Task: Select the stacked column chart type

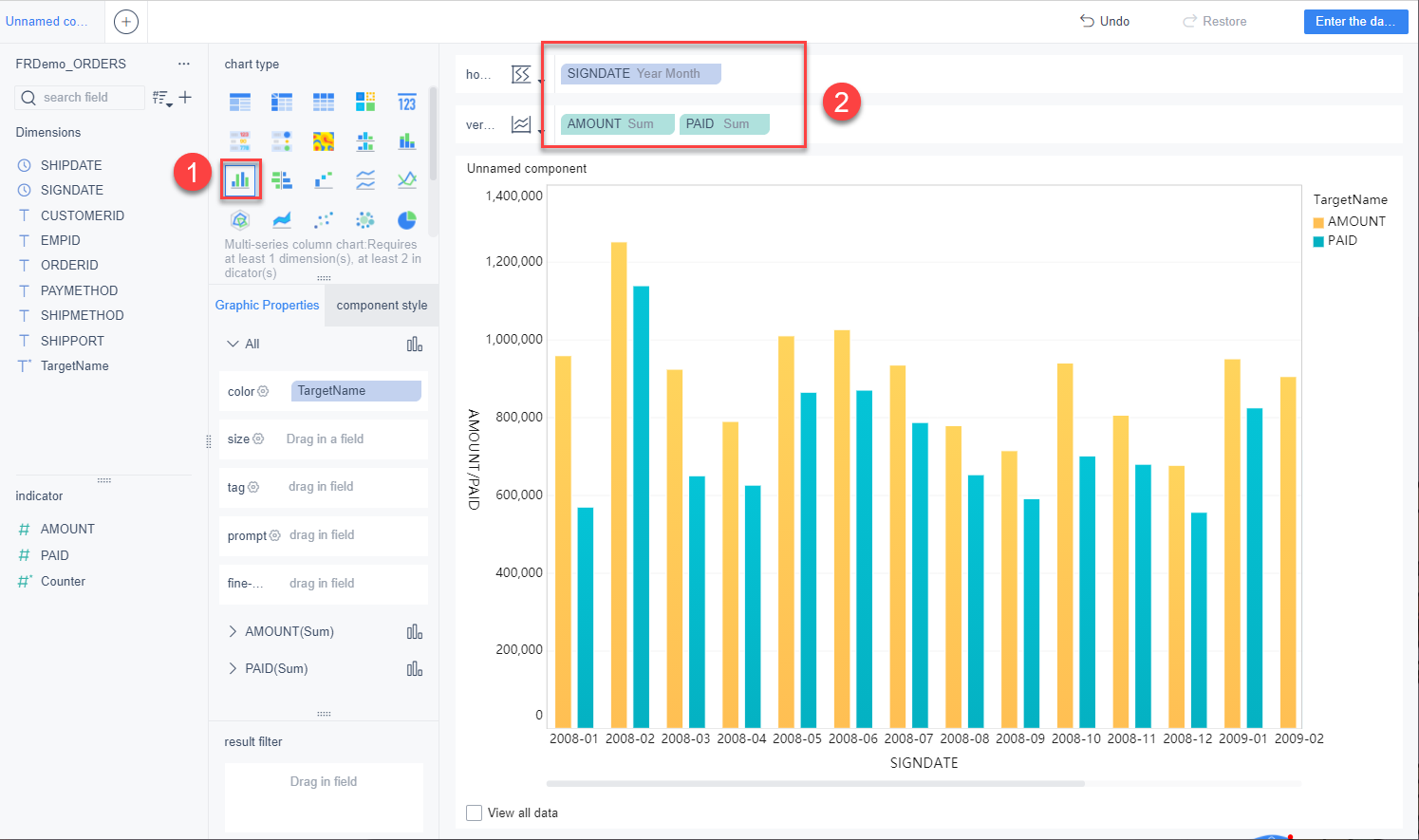Action: click(x=407, y=141)
